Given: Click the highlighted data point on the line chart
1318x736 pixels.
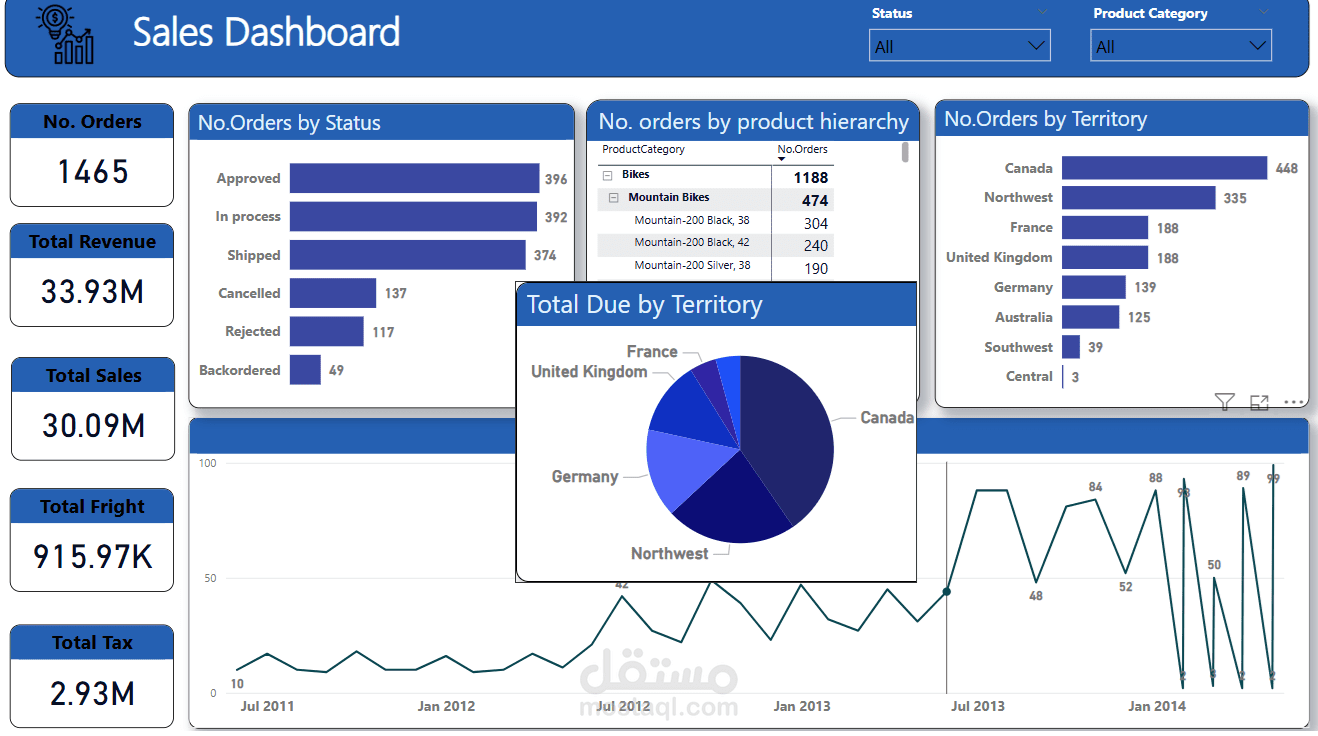Looking at the screenshot, I should 945,591.
